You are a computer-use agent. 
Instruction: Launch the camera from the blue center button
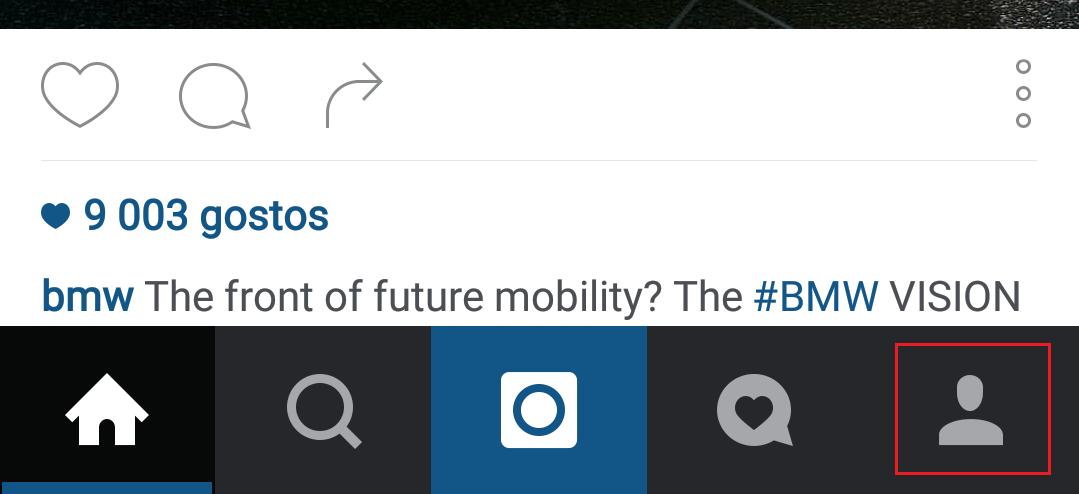(x=539, y=410)
